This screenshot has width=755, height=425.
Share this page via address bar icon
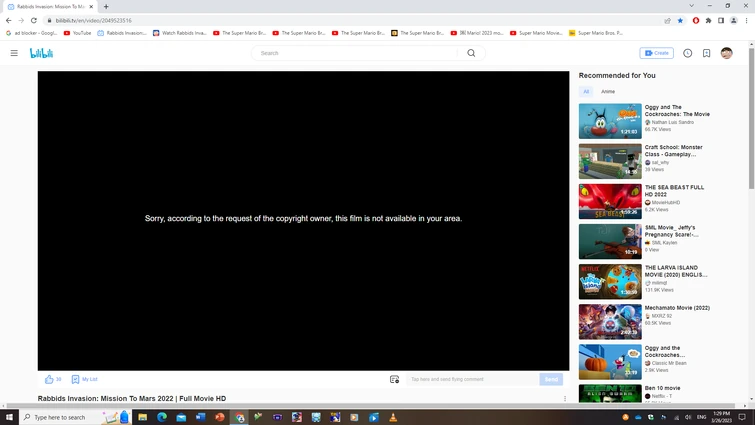667,21
